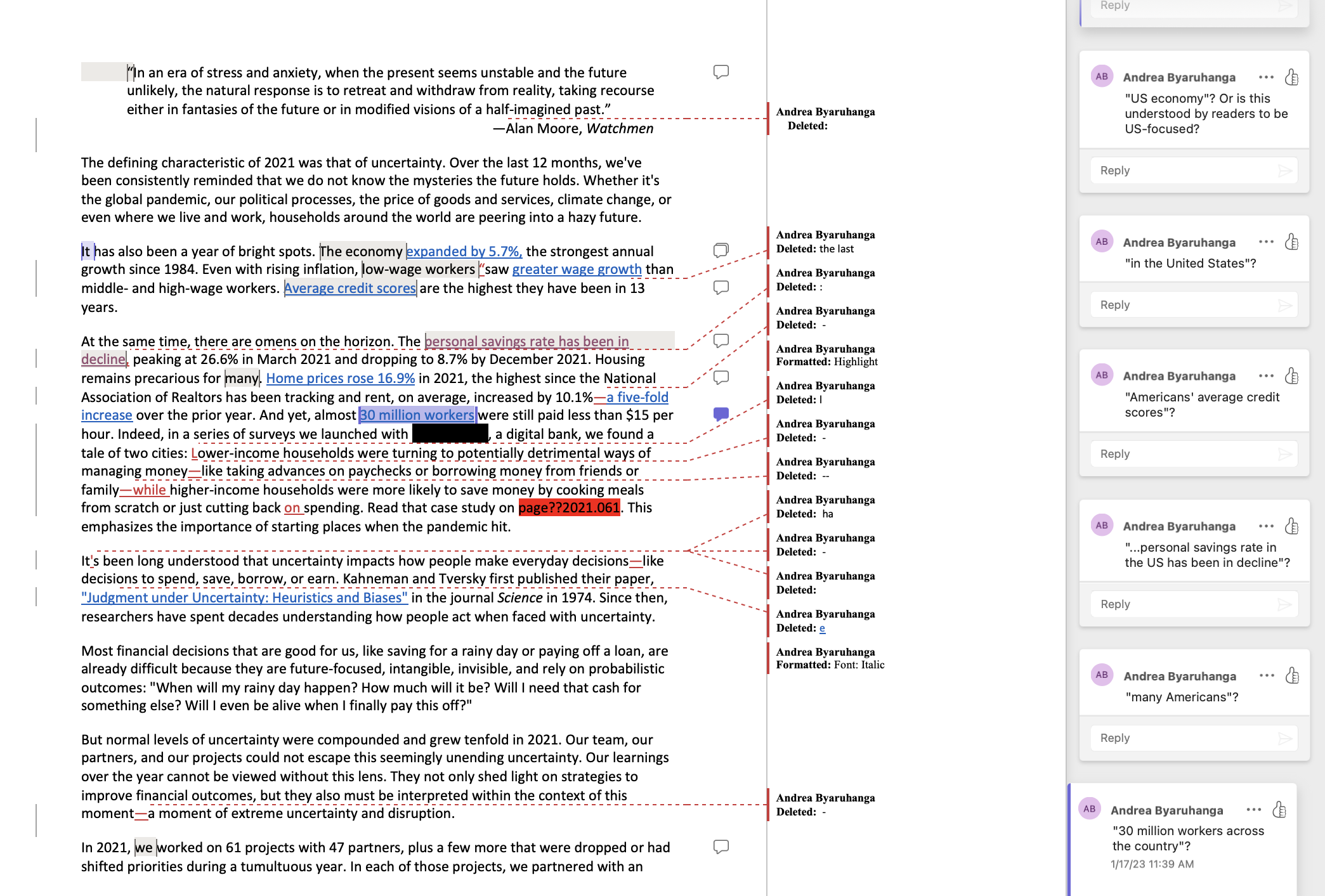Like the 'many Americans' comment
This screenshot has height=896, width=1325.
pyautogui.click(x=1291, y=676)
